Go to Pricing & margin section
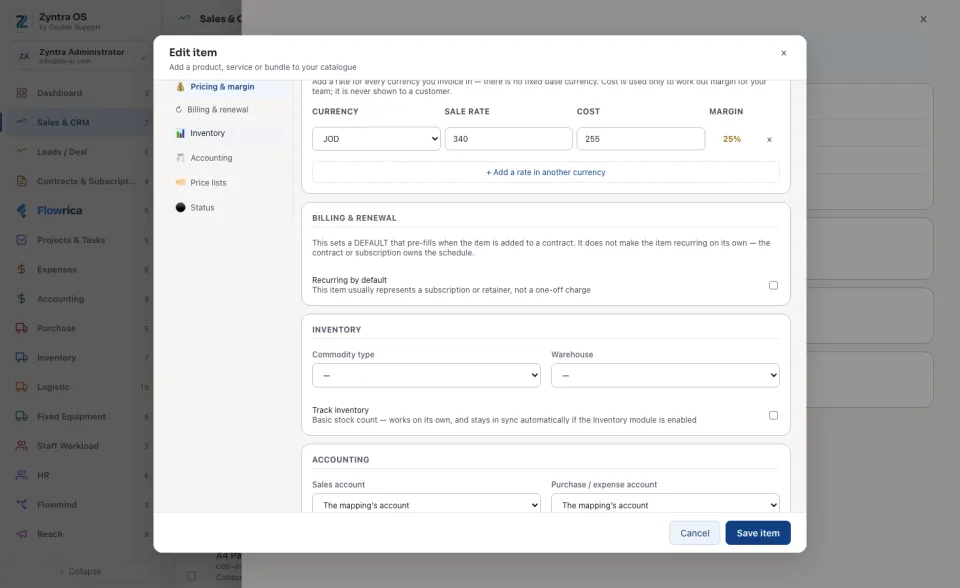This screenshot has width=960, height=588. coord(222,86)
